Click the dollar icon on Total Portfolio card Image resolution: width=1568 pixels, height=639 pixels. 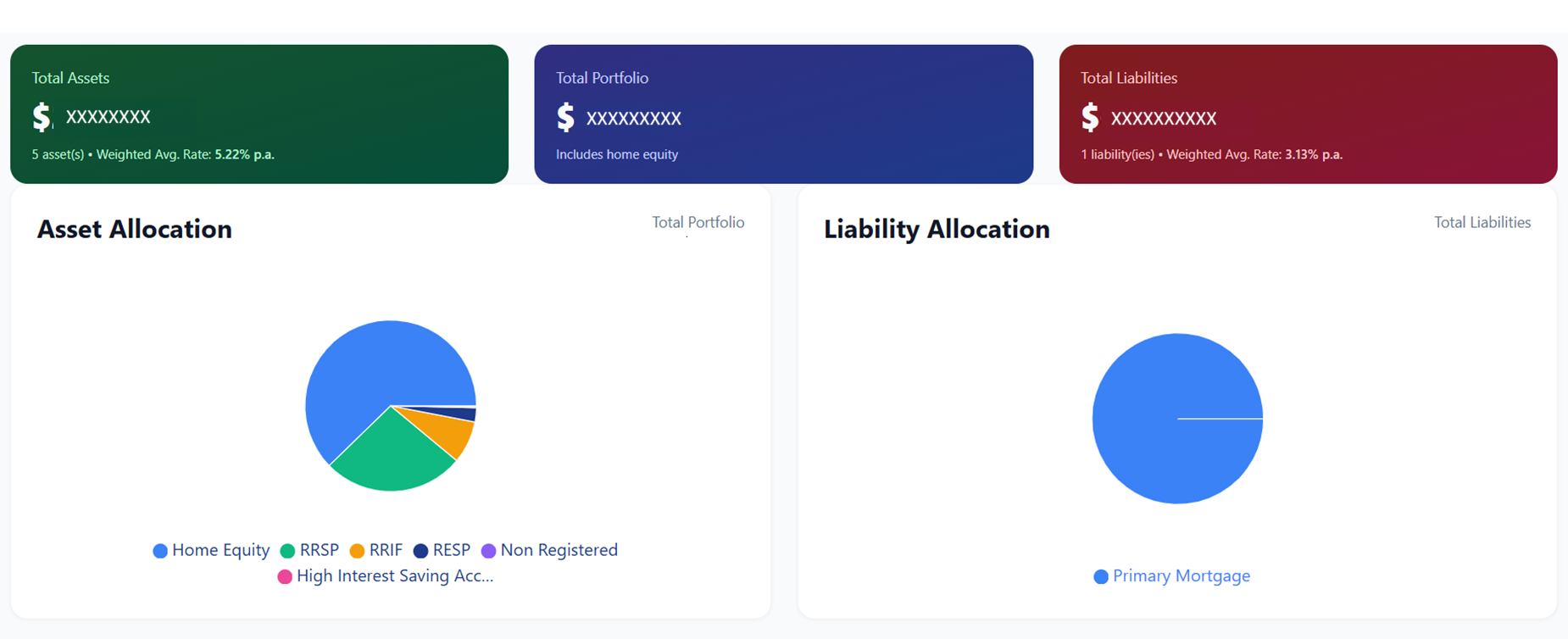566,117
